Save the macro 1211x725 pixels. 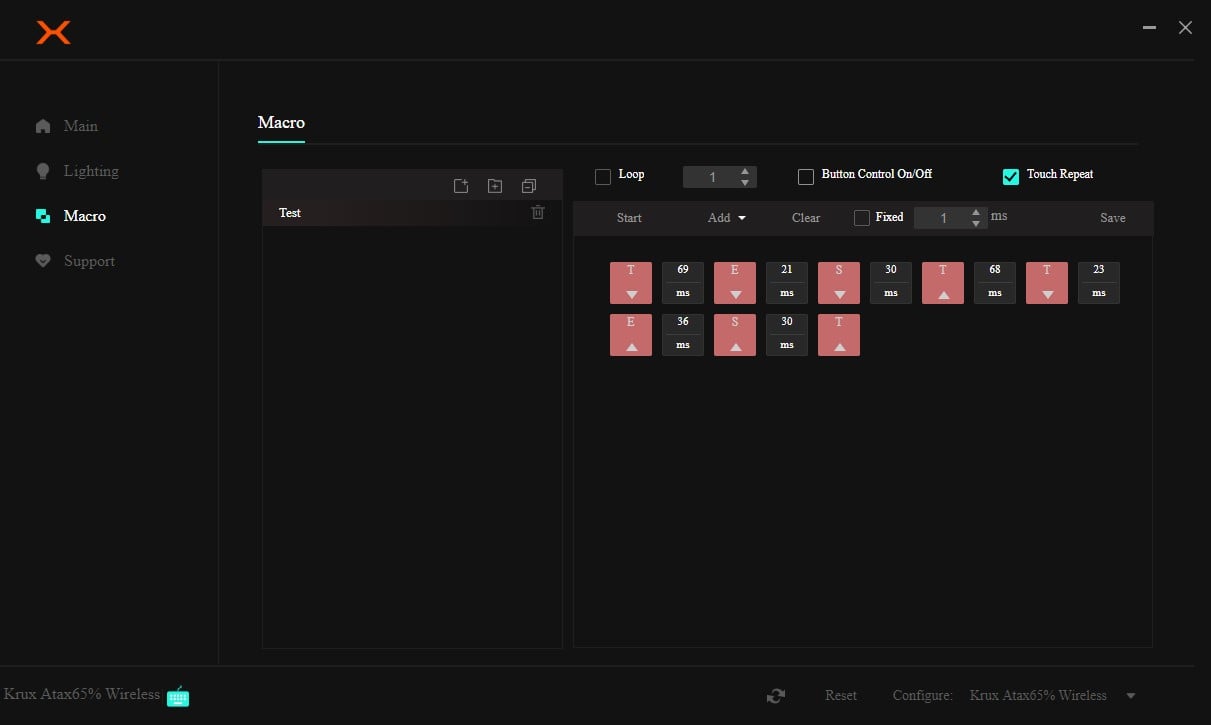[1112, 218]
